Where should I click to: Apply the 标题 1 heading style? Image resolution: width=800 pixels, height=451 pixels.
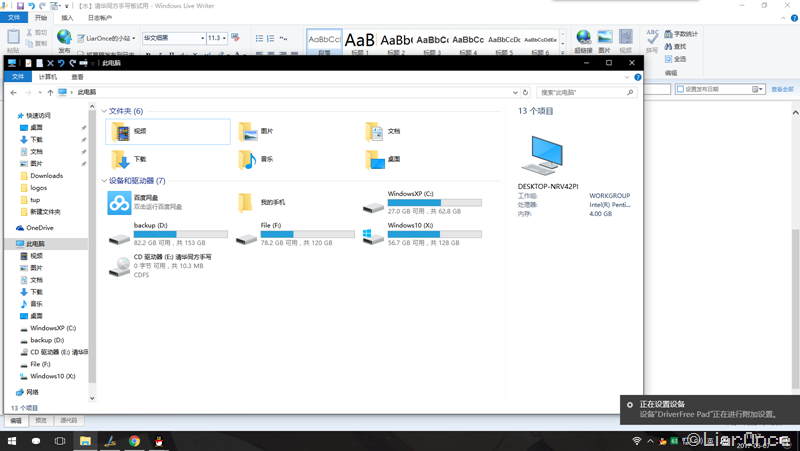click(360, 42)
